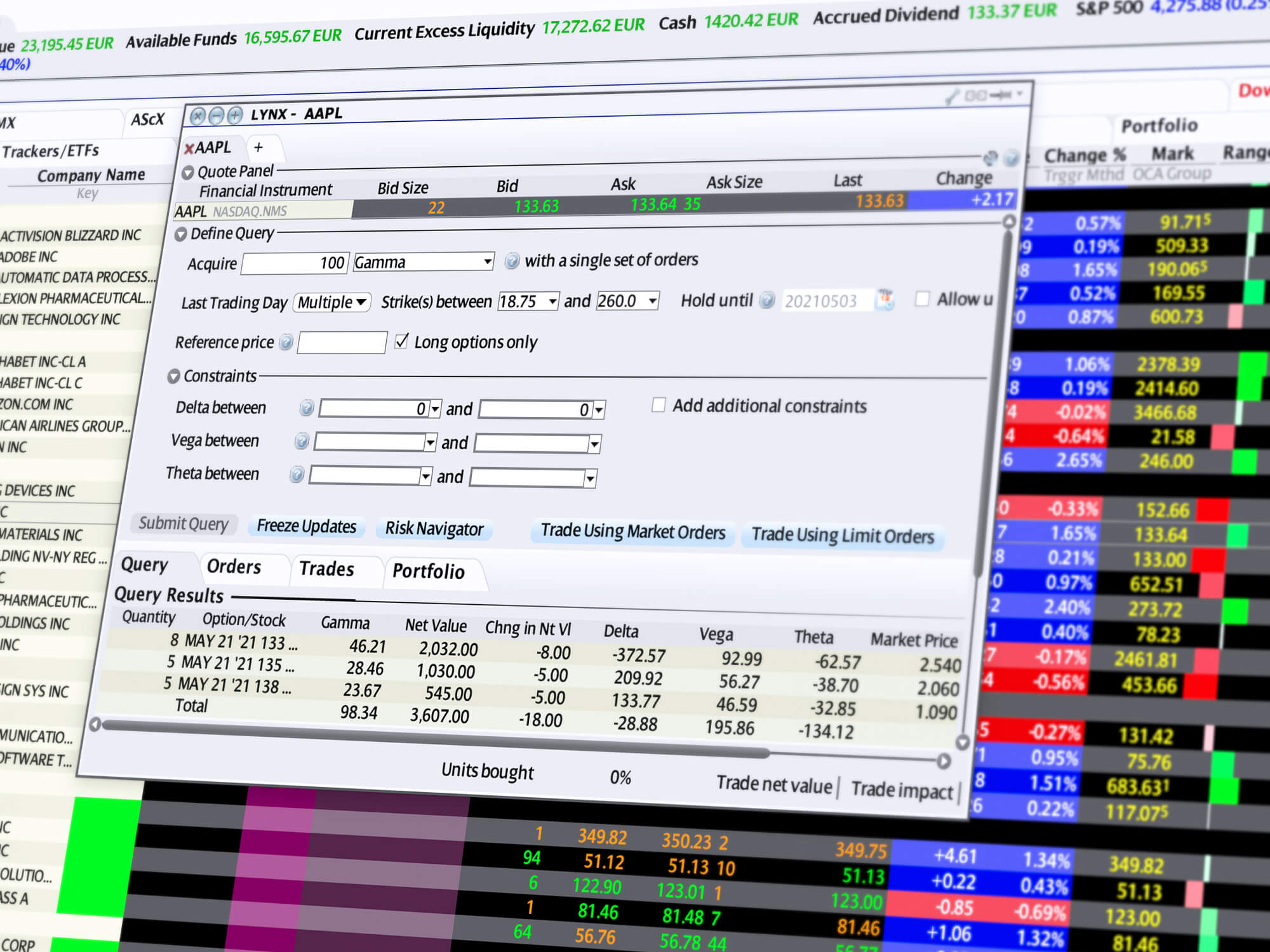Click the scroll-up arrow circle beside Define Query
The width and height of the screenshot is (1270, 952).
(x=1009, y=221)
